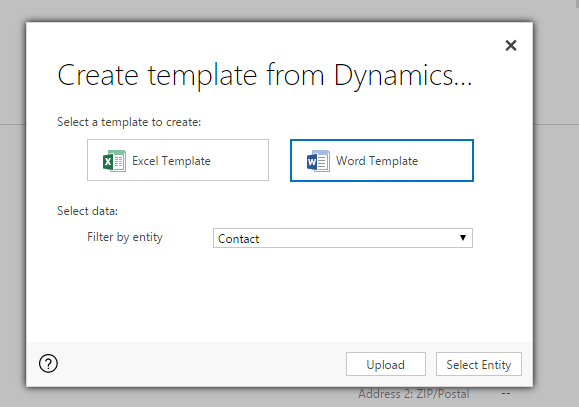Screen dimensions: 579x407
Task: Open help via the question mark icon
Action: [48, 364]
